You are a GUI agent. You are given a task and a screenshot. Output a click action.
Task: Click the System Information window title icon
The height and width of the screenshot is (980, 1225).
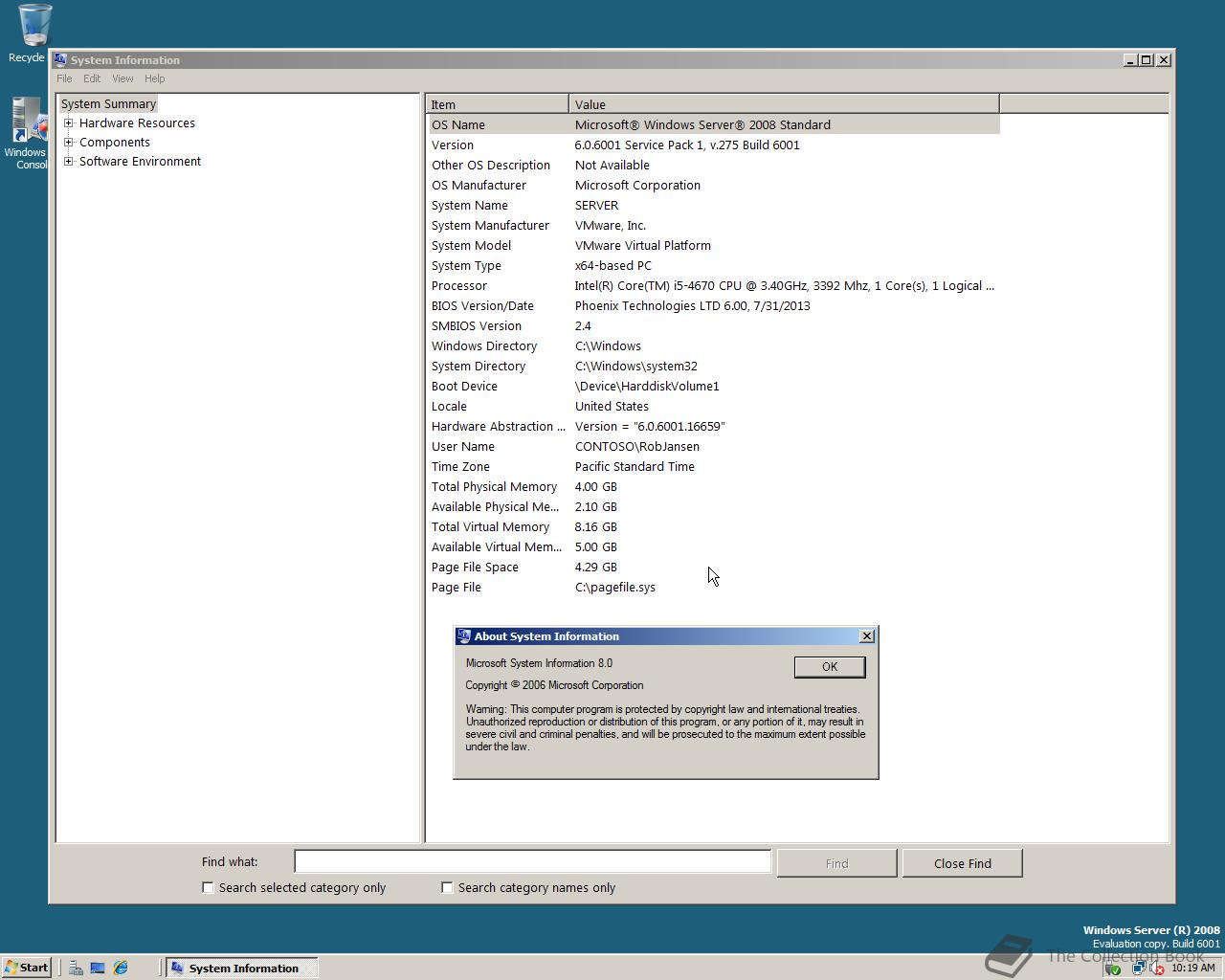[60, 59]
